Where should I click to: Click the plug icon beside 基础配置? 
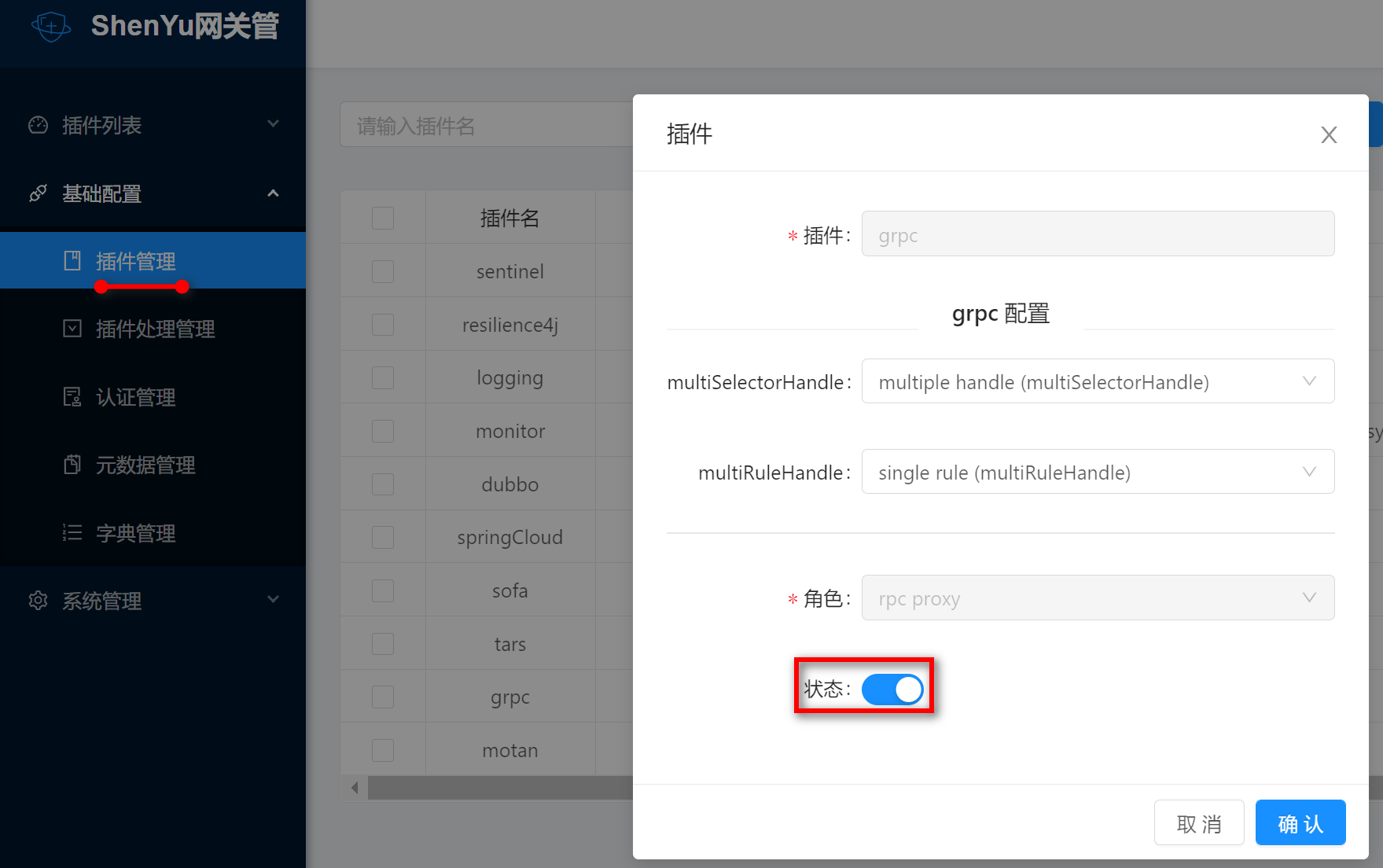38,193
